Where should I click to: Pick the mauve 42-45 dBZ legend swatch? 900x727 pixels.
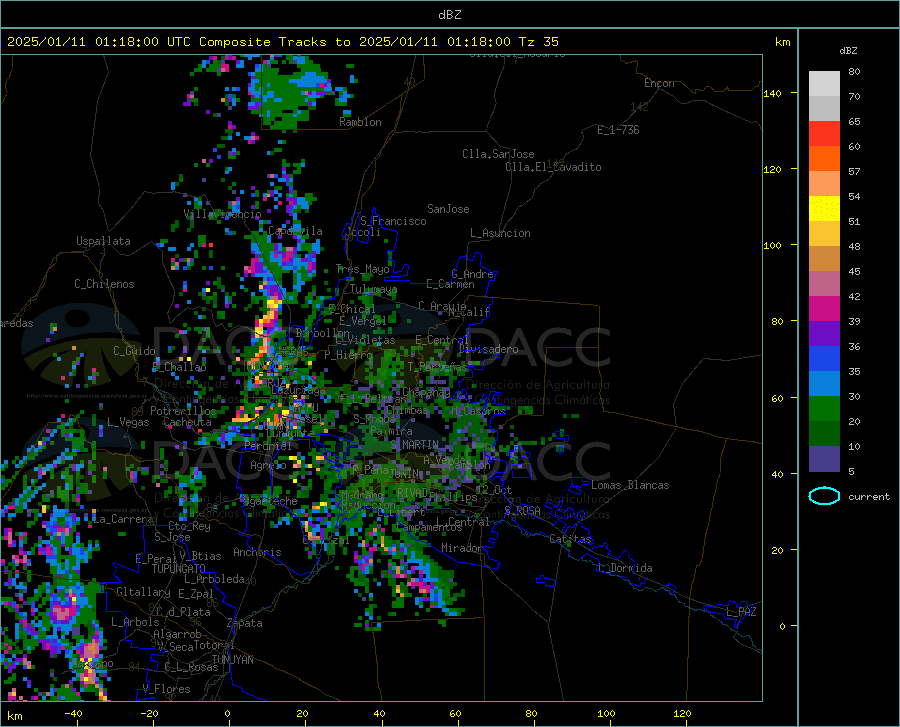tap(824, 284)
